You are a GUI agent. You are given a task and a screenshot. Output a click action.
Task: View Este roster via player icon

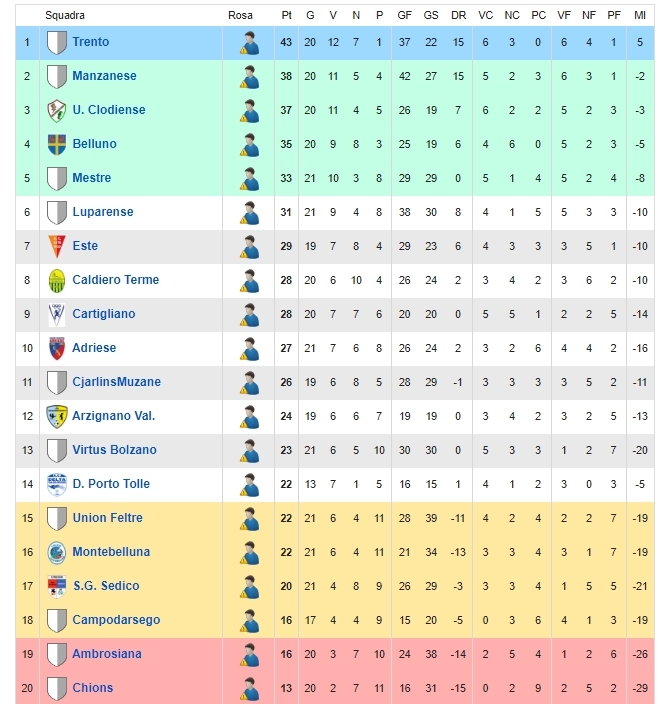[249, 246]
